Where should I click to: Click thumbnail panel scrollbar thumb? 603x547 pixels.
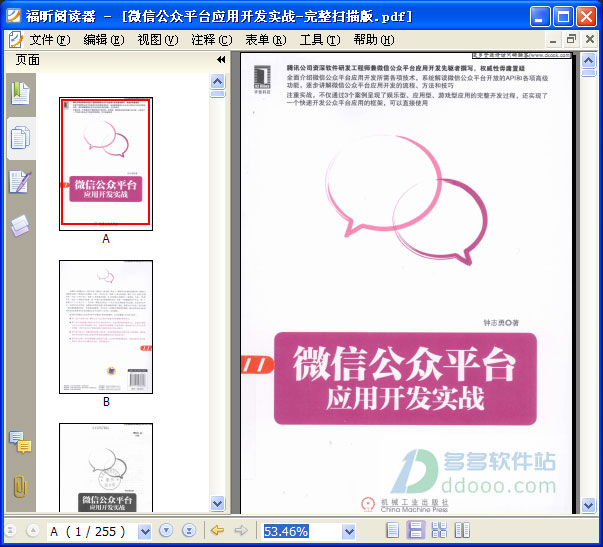tap(218, 93)
